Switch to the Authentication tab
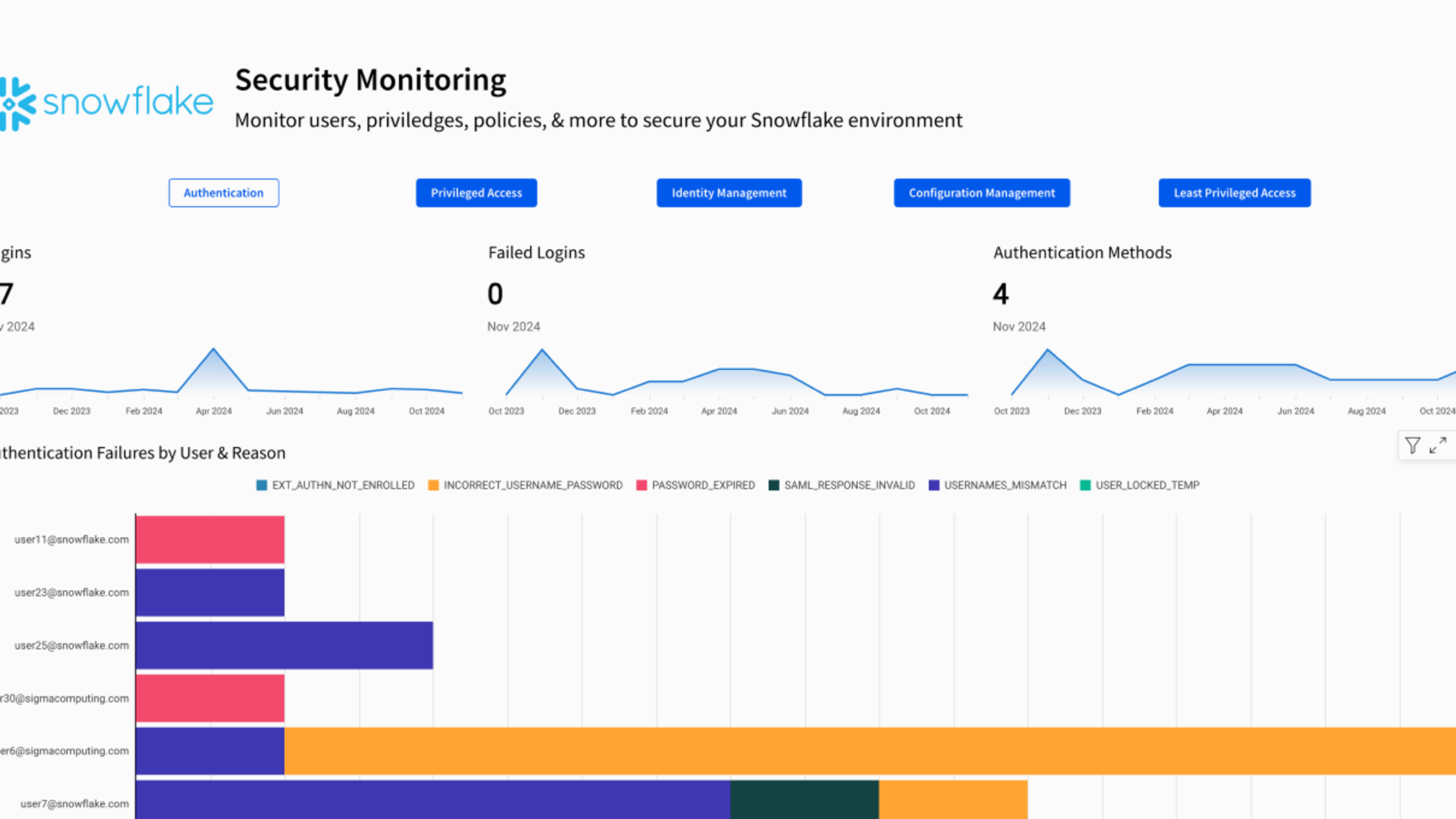Image resolution: width=1456 pixels, height=819 pixels. click(224, 193)
